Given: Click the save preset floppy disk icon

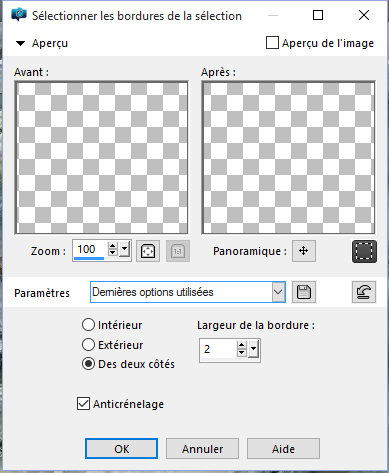Looking at the screenshot, I should coord(304,292).
